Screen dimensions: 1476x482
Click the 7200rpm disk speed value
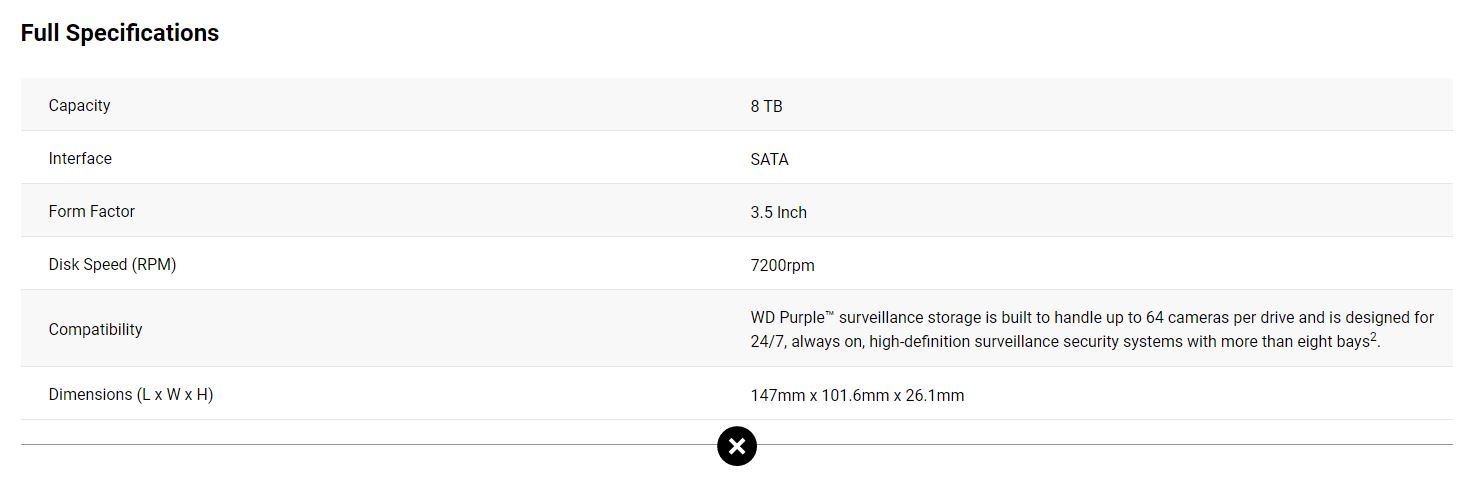(782, 265)
